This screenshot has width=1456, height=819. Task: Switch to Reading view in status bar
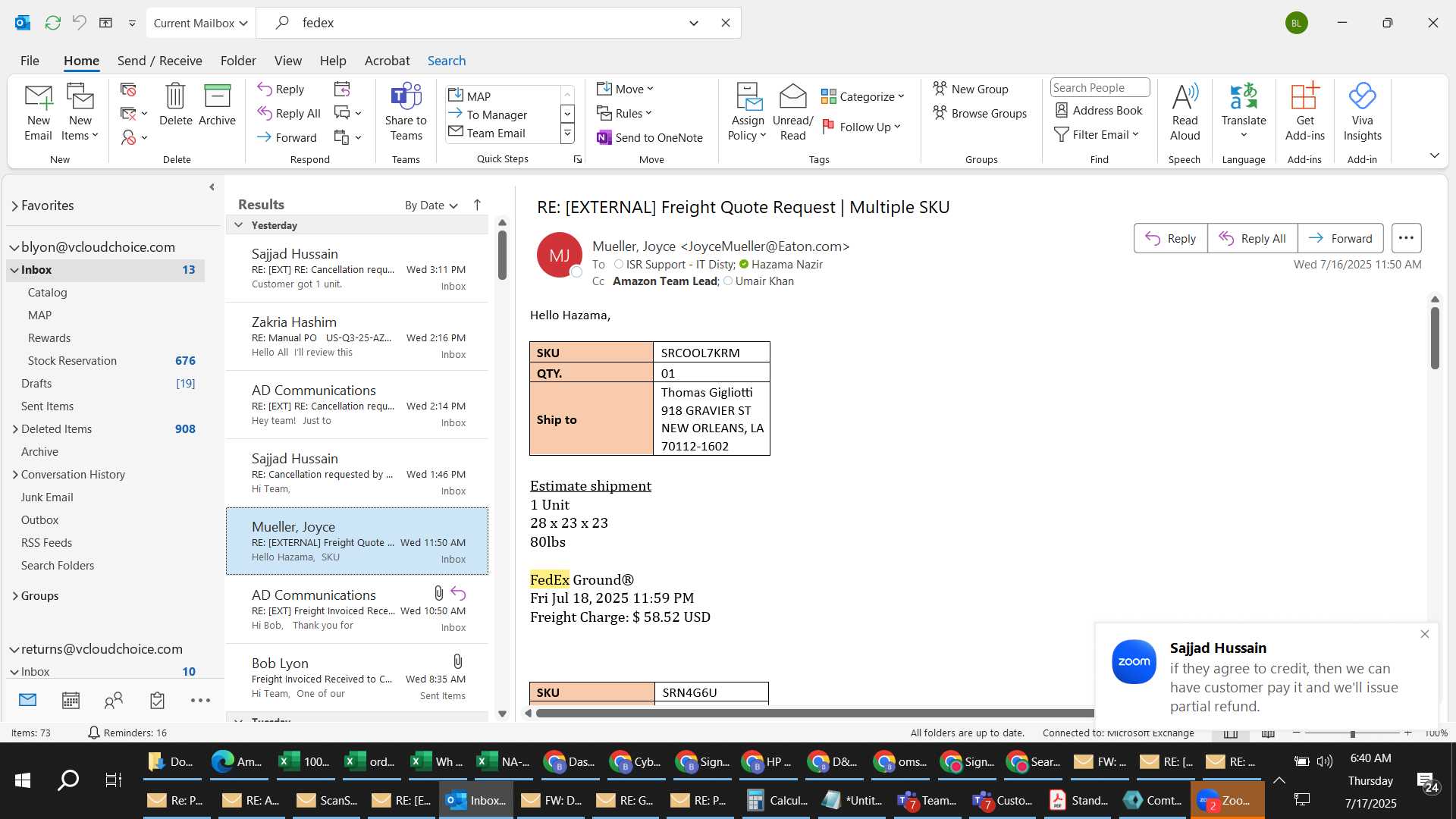[1268, 733]
